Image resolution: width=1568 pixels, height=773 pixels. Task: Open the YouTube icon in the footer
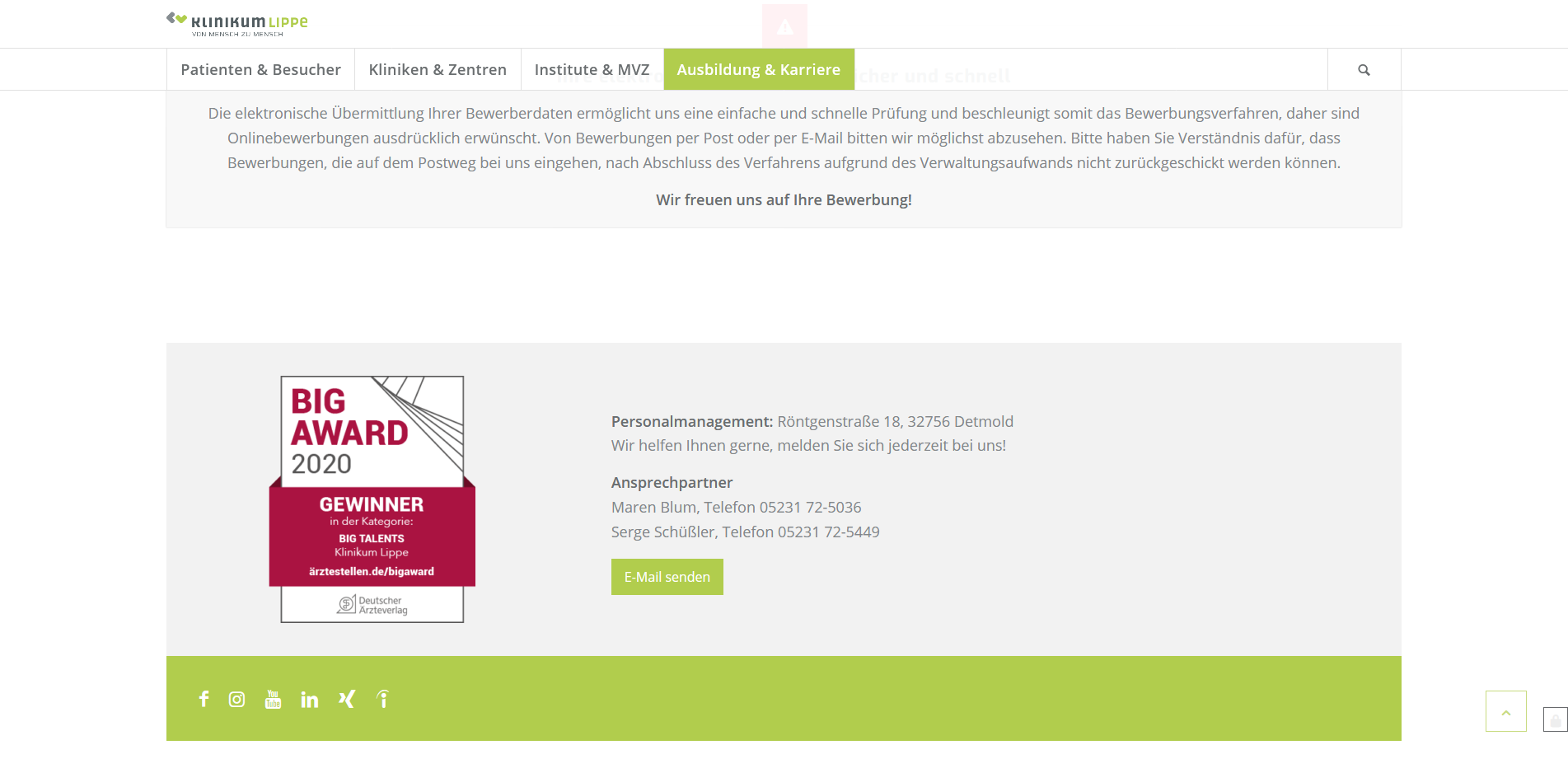tap(273, 699)
